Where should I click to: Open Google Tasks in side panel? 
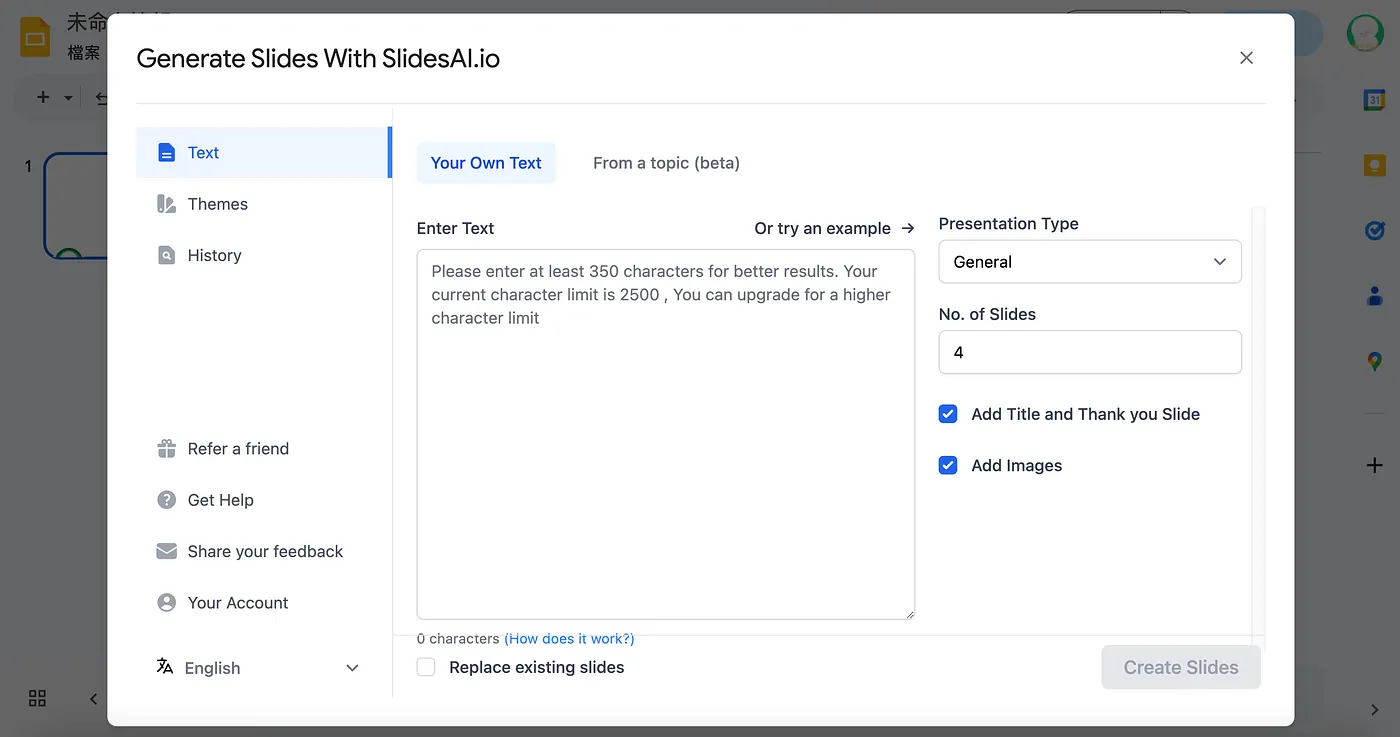(x=1374, y=231)
